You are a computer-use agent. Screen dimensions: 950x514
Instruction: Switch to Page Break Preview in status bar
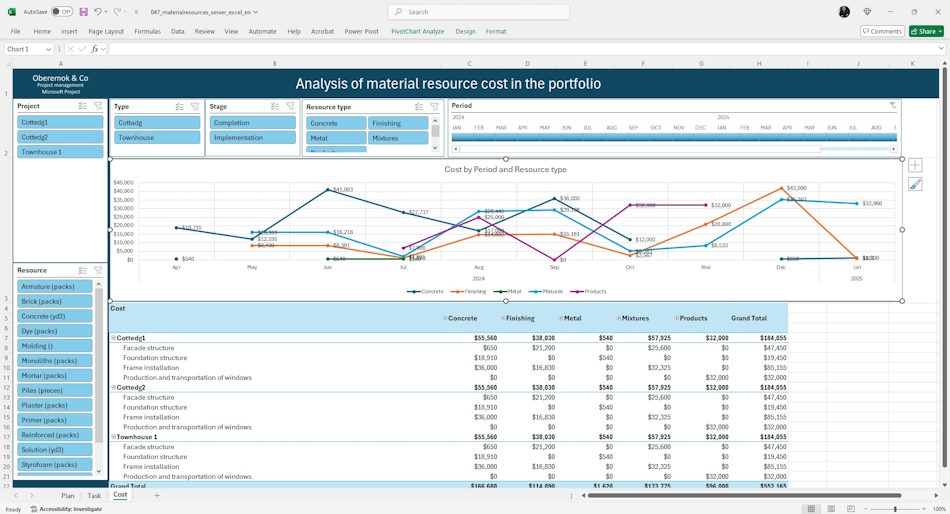851,509
